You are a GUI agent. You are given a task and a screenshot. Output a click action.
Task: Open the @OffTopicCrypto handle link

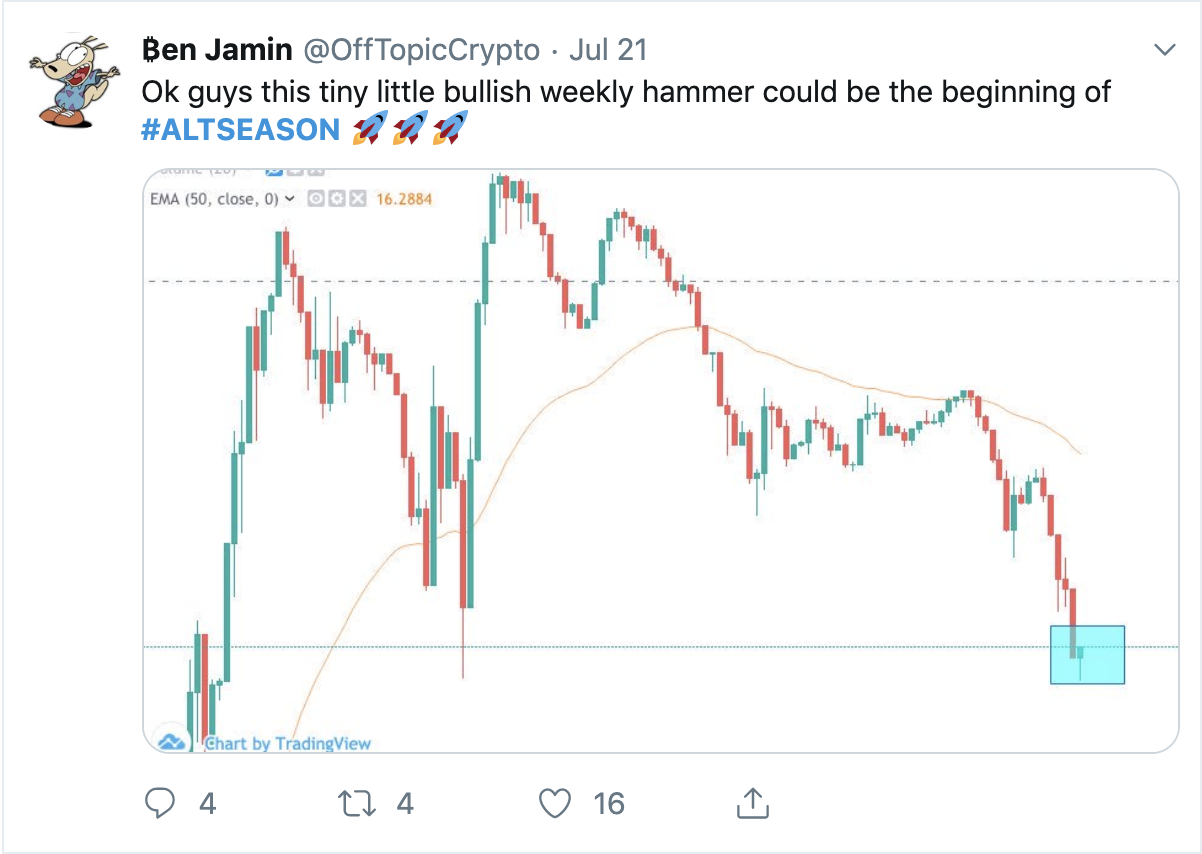[421, 50]
